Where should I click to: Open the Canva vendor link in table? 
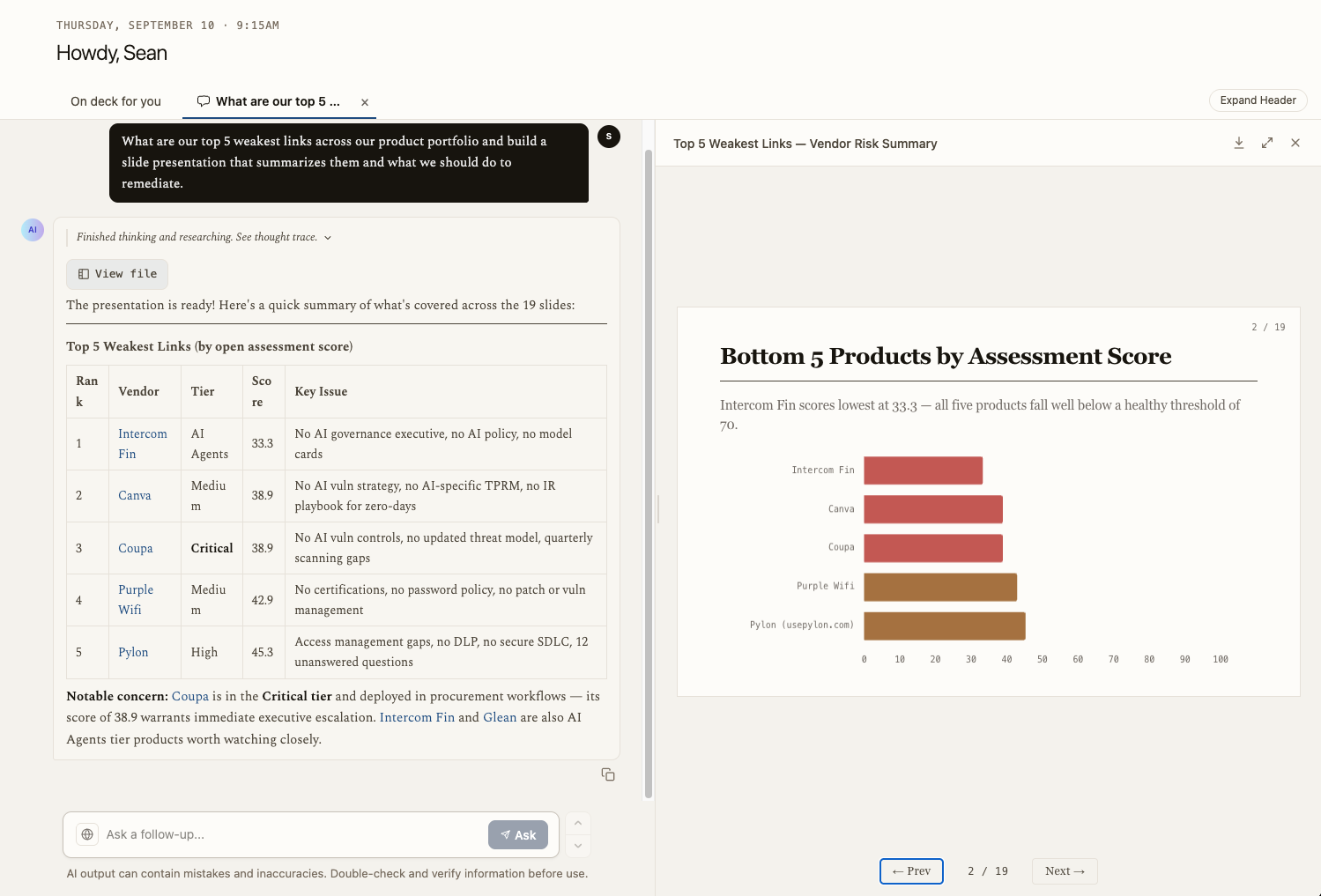pos(135,495)
